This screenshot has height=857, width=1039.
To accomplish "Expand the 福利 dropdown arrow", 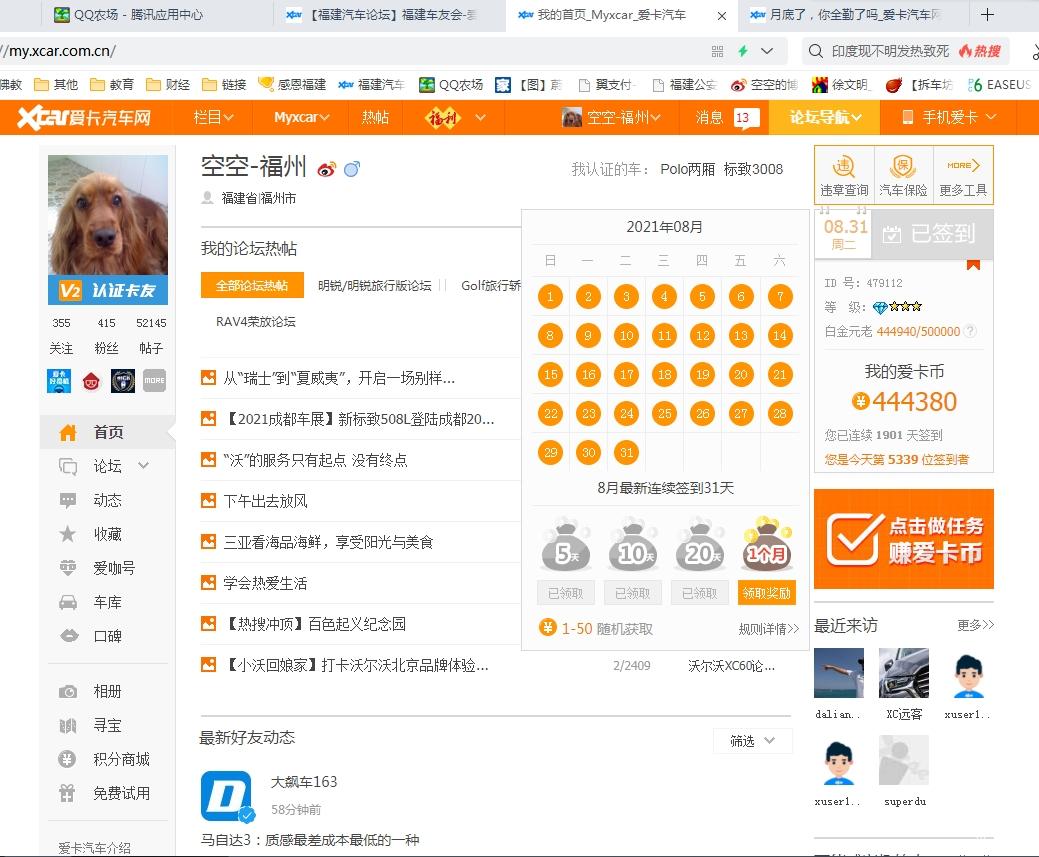I will (x=480, y=117).
